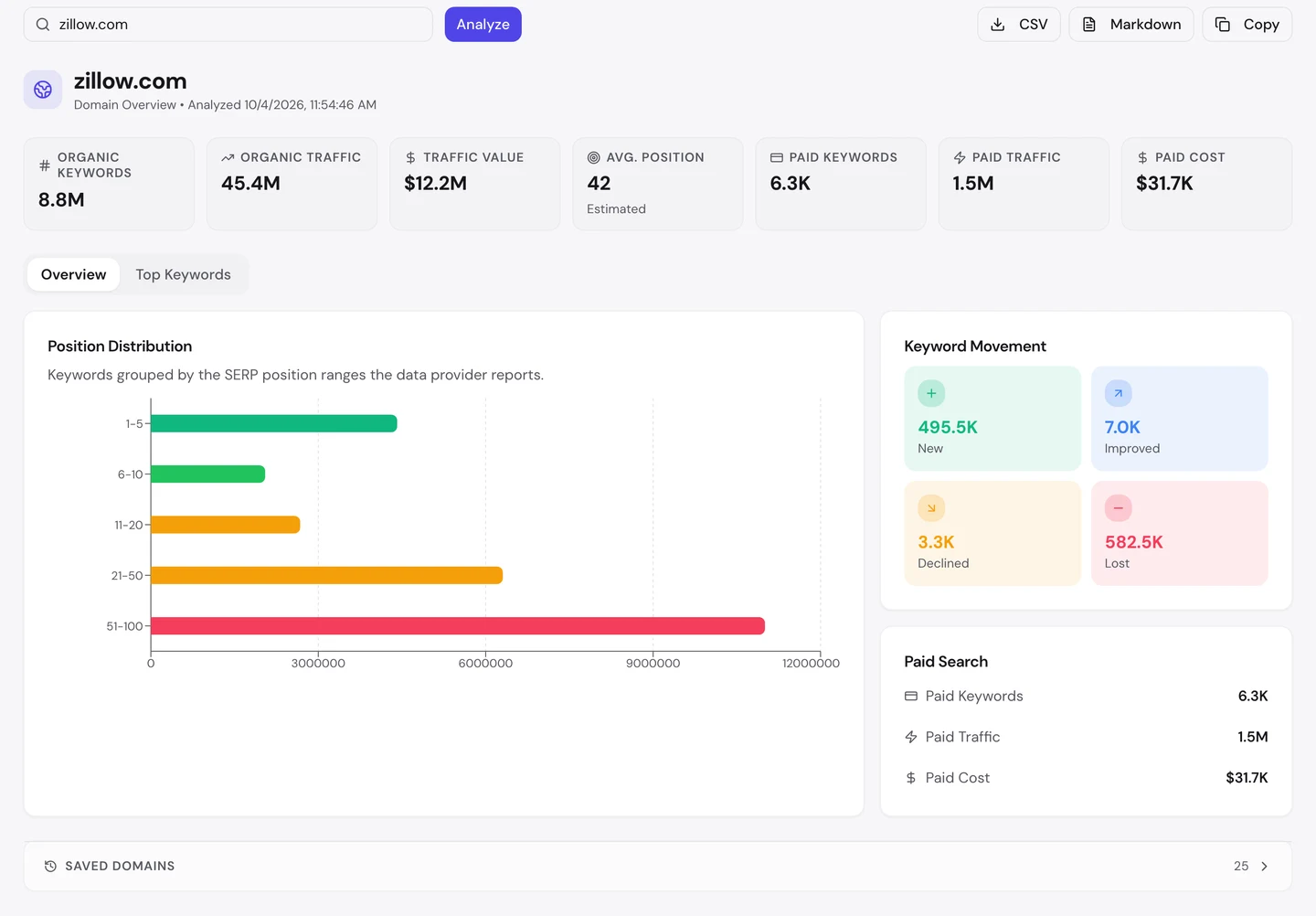Click the dollar icon next to Paid Cost row

pos(911,778)
